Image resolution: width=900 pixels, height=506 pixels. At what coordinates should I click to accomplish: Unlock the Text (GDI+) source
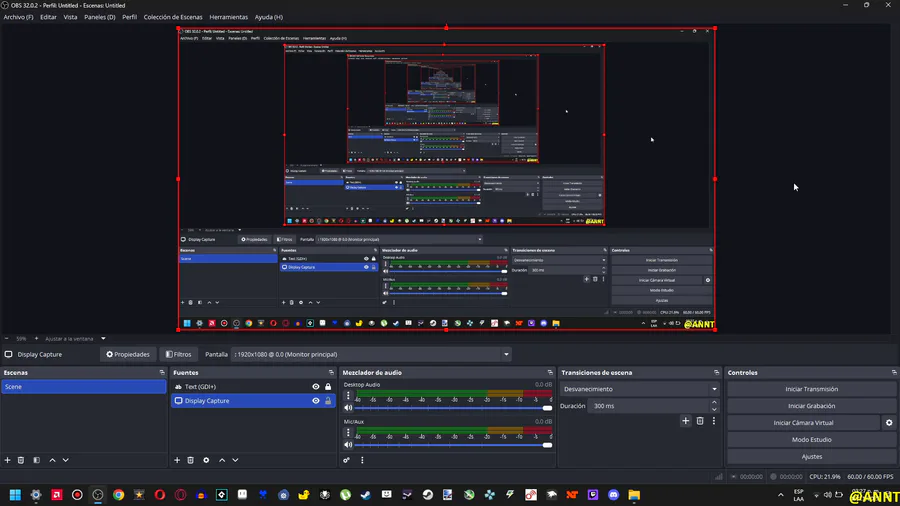click(328, 387)
